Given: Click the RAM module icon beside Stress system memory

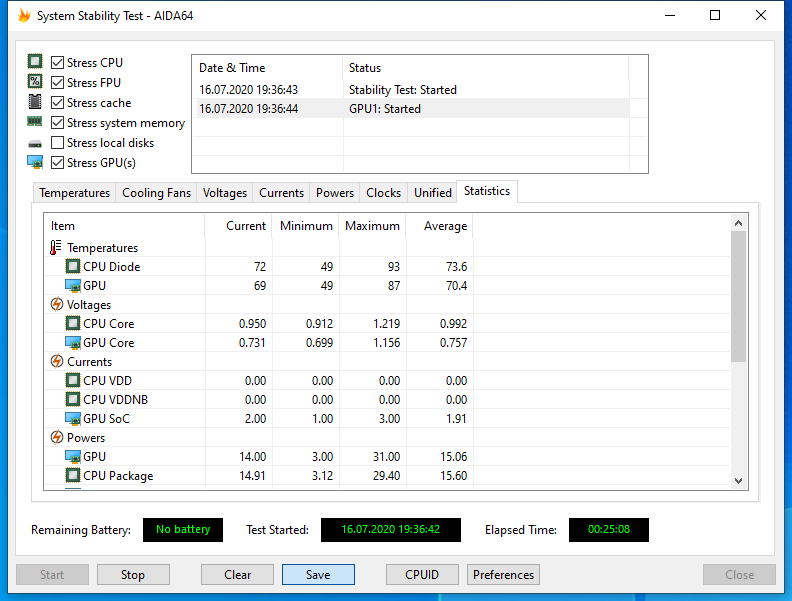Looking at the screenshot, I should tap(35, 121).
